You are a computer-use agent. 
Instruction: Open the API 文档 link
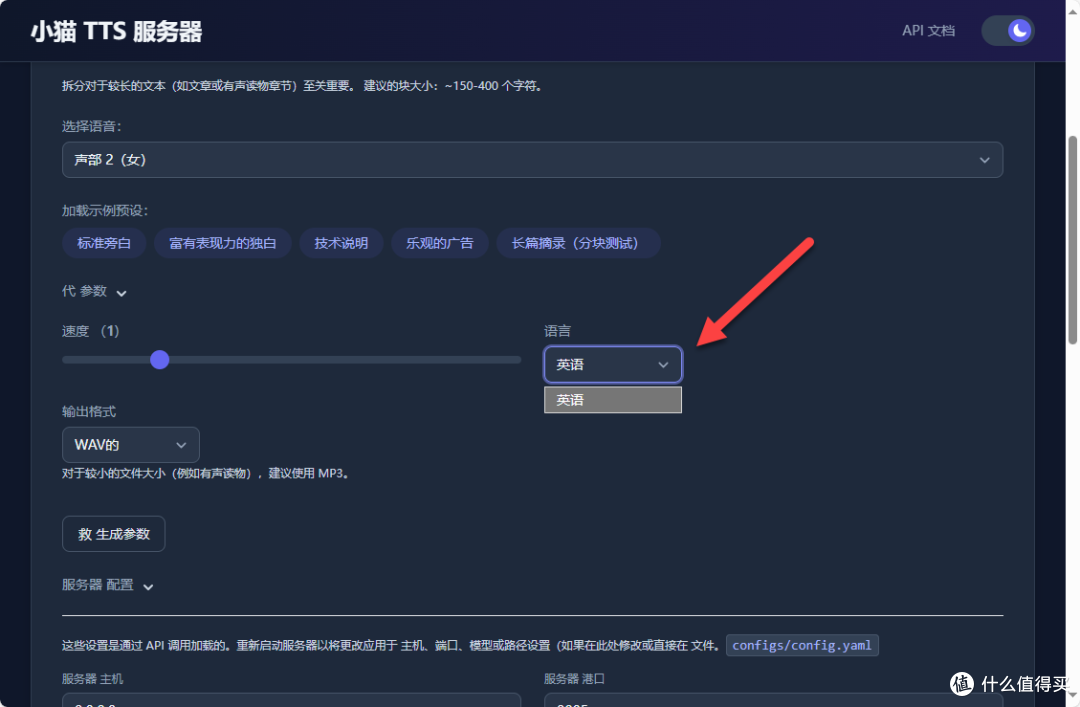[928, 30]
